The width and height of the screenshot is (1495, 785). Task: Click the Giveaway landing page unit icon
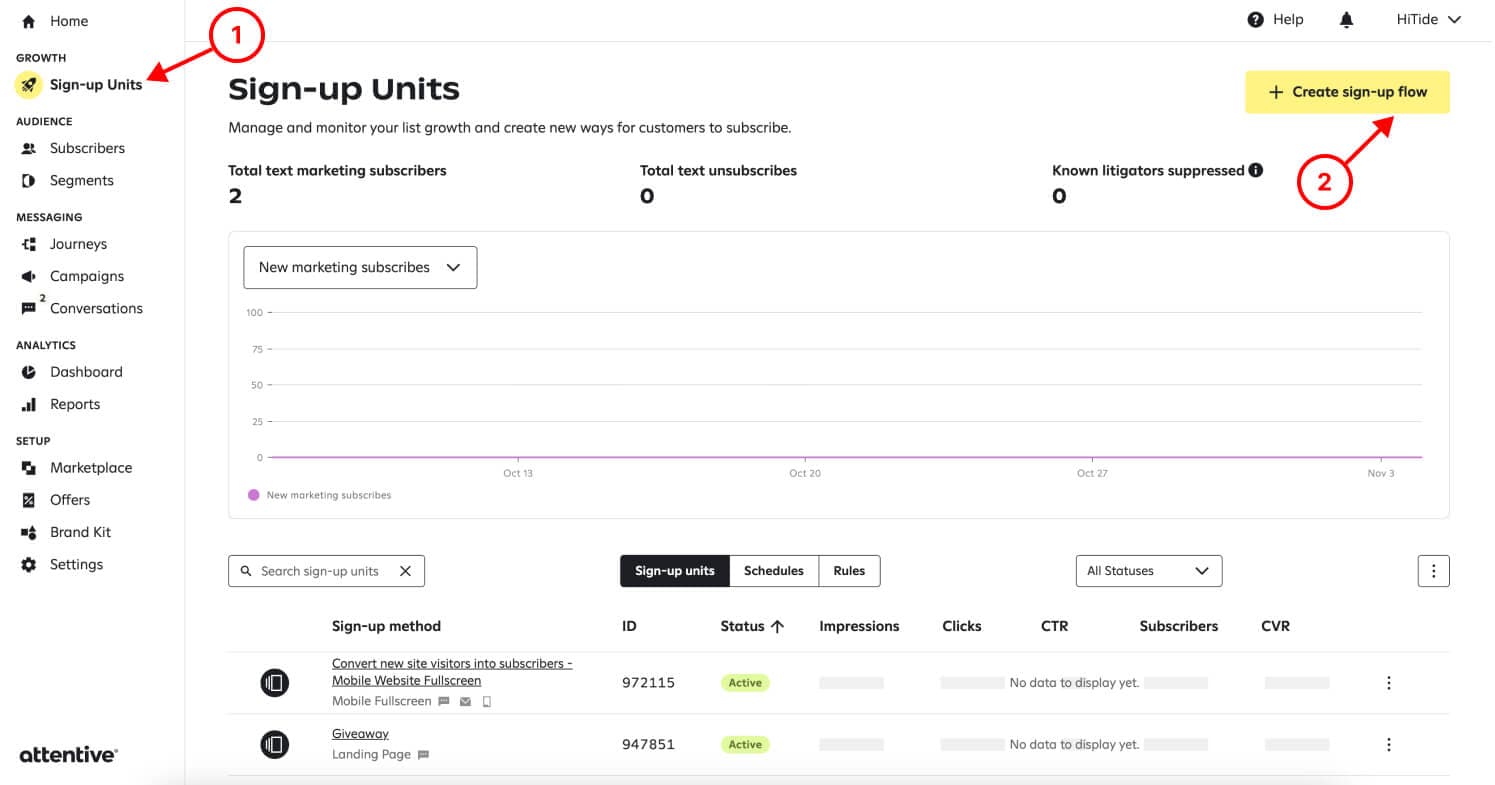(274, 745)
